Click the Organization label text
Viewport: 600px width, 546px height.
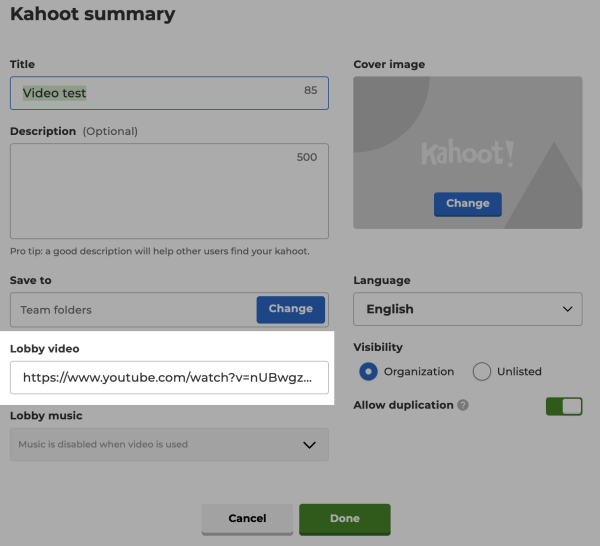point(419,372)
